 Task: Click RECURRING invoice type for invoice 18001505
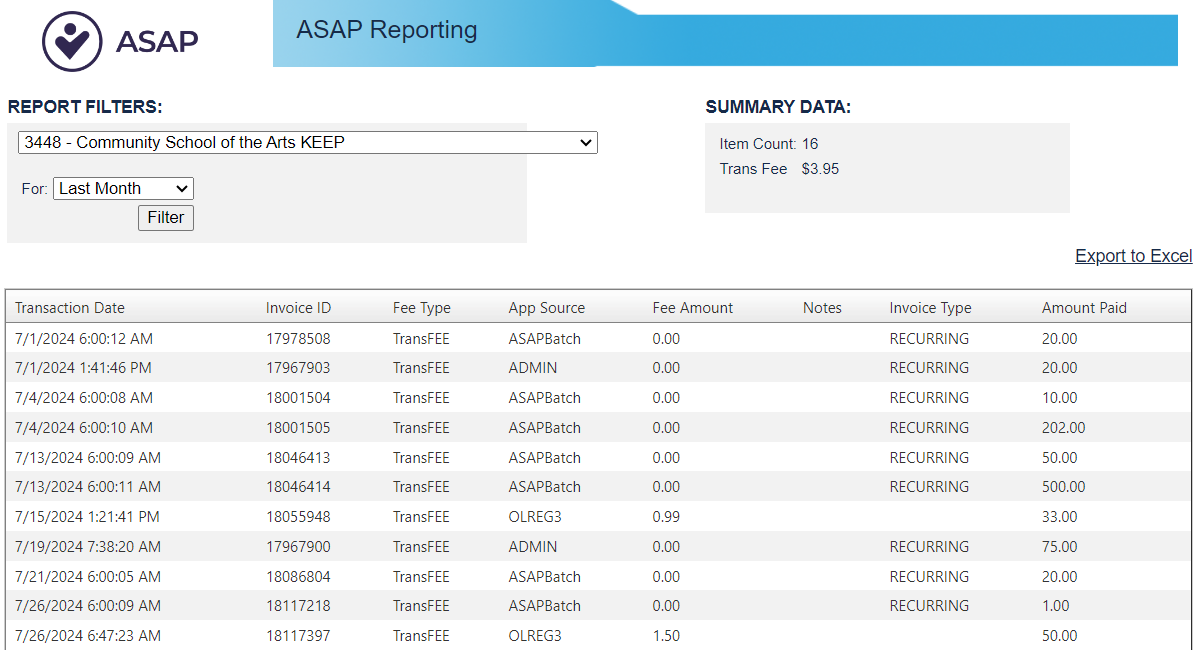[929, 428]
